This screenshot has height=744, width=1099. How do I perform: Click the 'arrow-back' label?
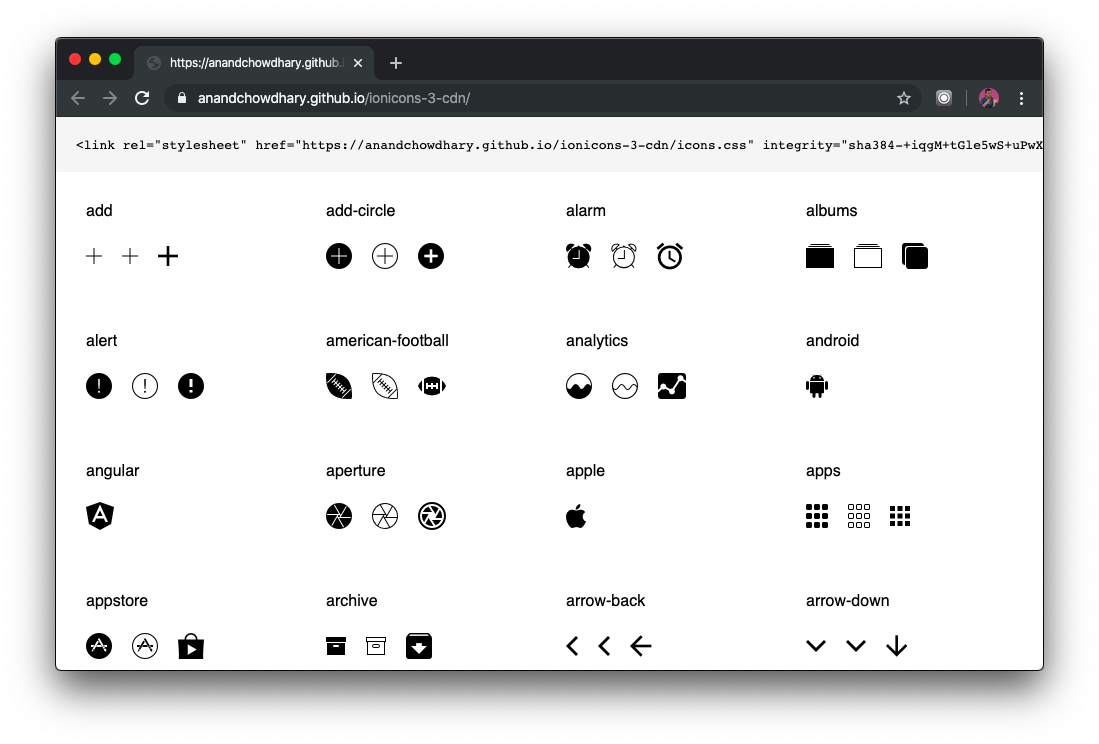click(606, 601)
